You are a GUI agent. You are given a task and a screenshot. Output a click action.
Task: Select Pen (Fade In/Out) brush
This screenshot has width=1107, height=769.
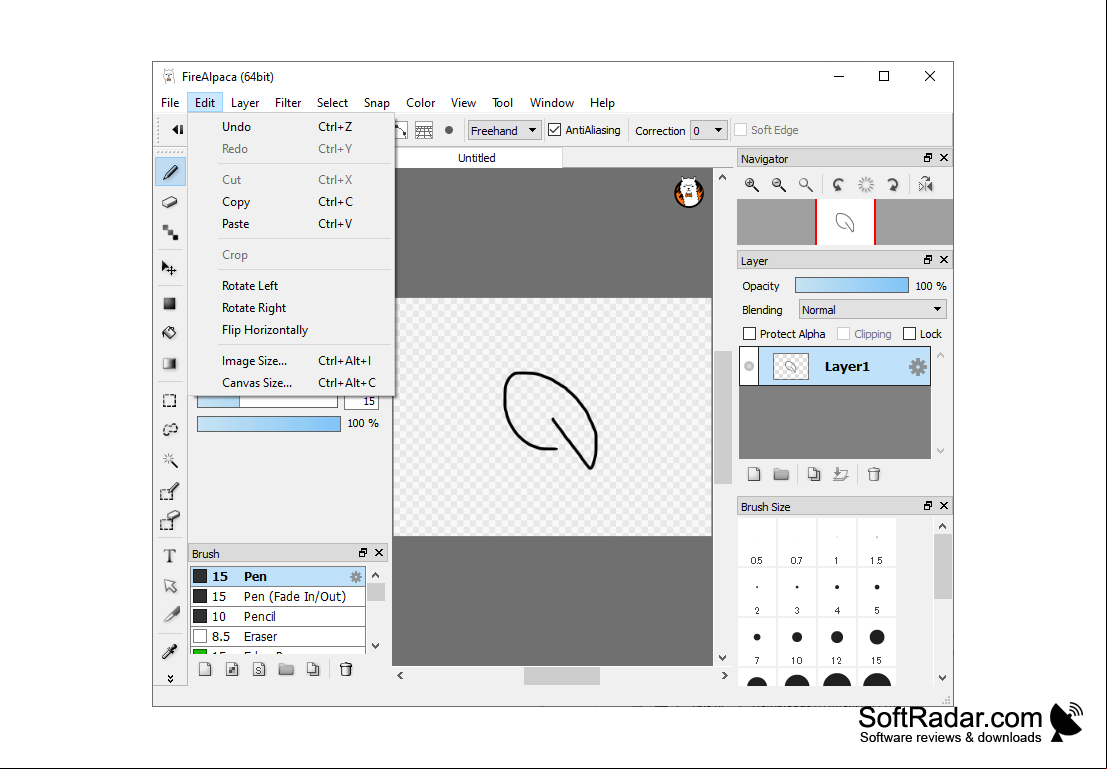[278, 597]
